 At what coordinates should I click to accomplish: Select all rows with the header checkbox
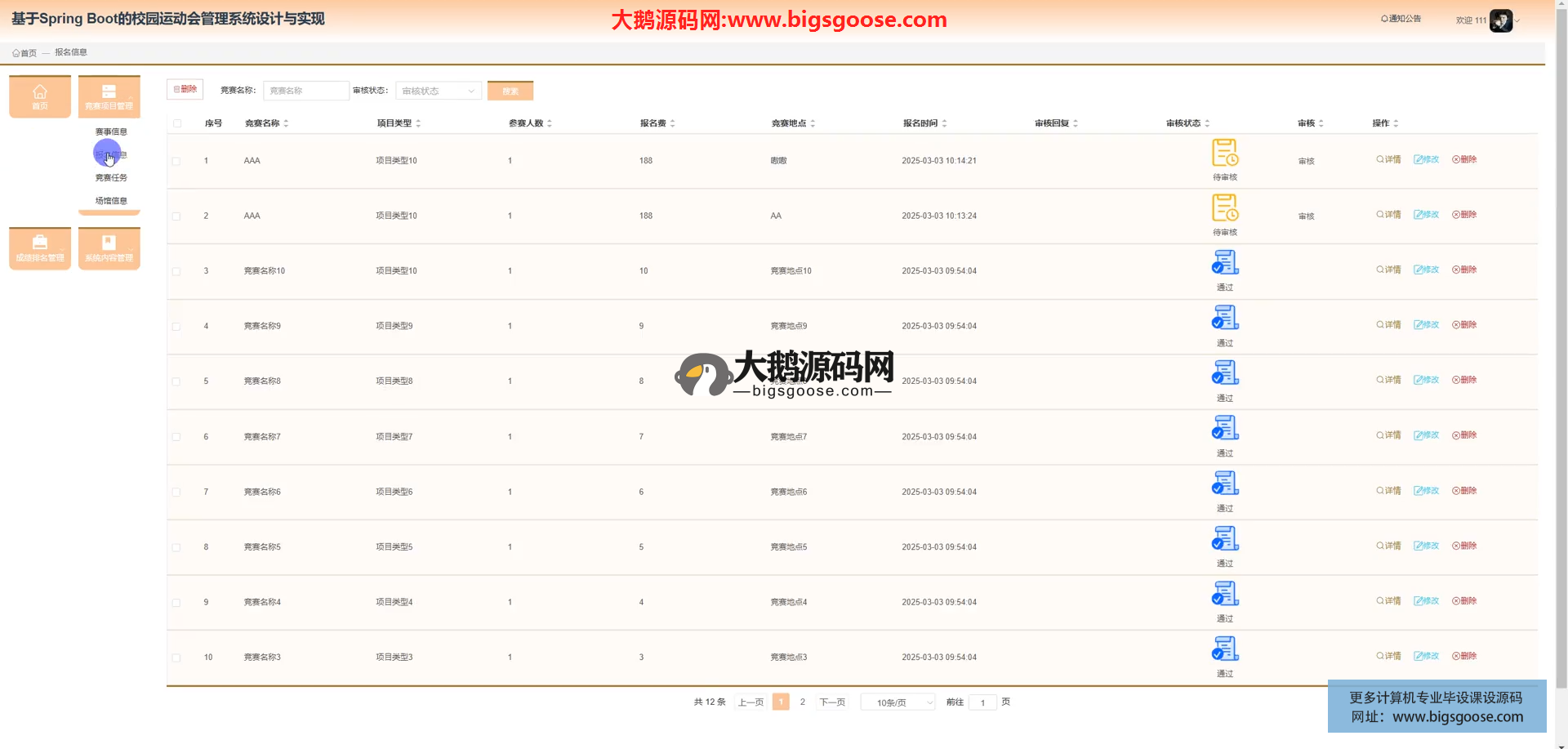coord(177,123)
